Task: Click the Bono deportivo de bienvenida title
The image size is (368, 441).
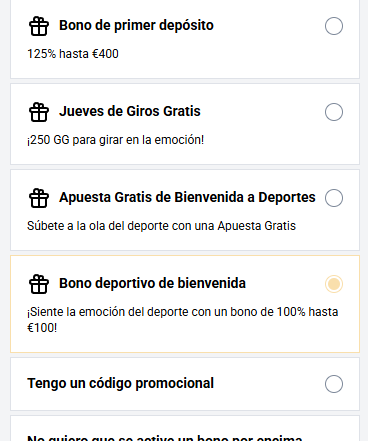Action: (x=152, y=283)
